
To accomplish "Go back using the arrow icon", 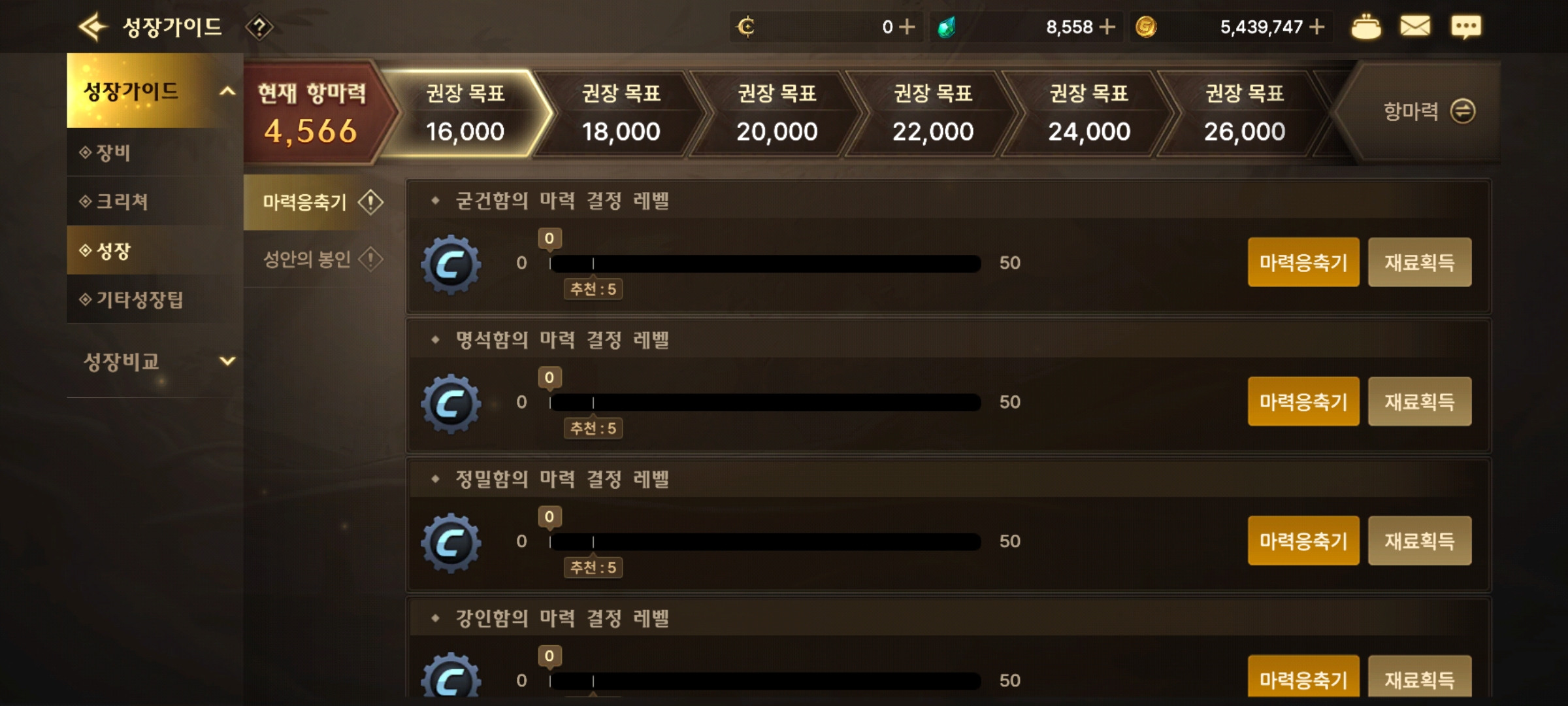I will coord(92,27).
